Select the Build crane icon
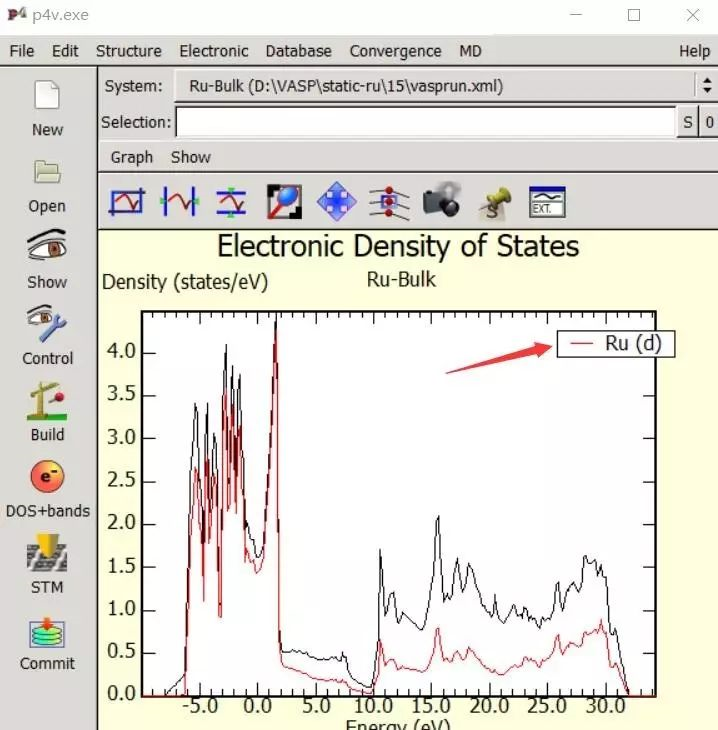 pyautogui.click(x=47, y=400)
